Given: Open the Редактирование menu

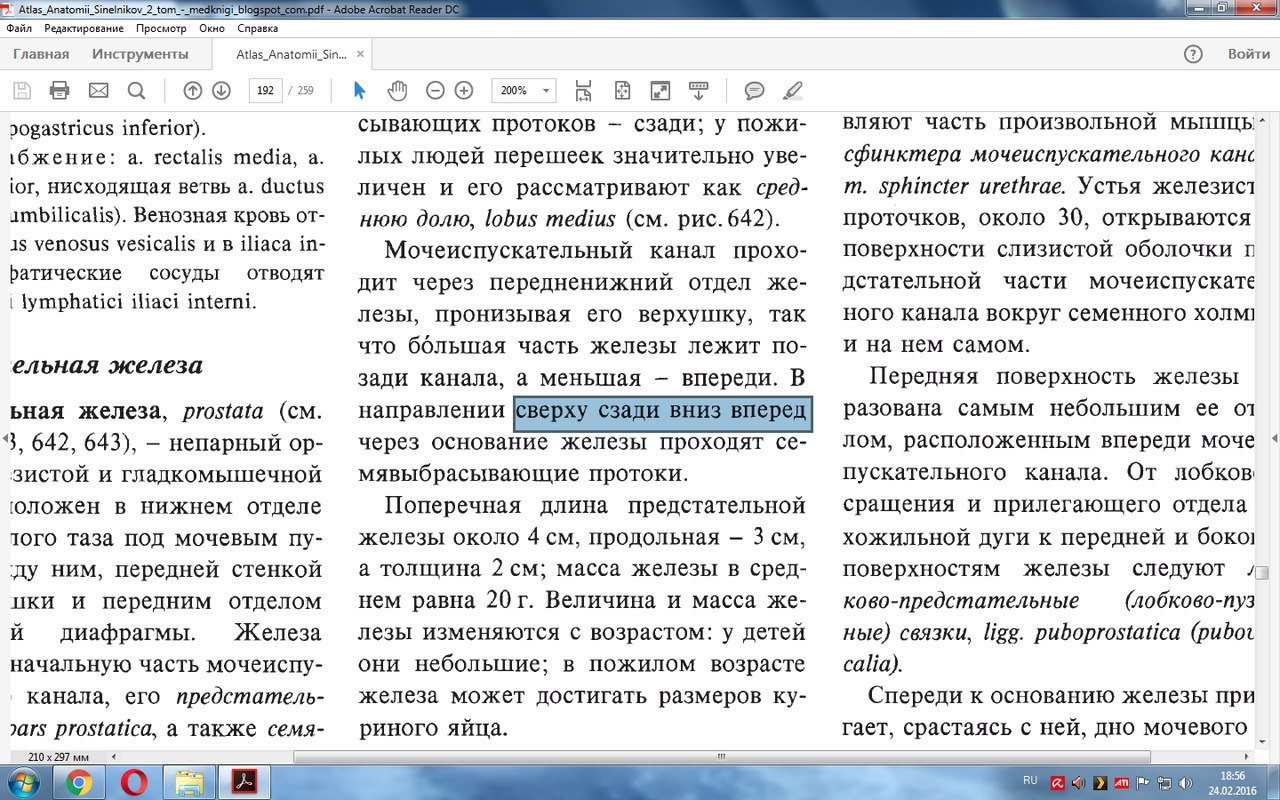Looking at the screenshot, I should (84, 29).
